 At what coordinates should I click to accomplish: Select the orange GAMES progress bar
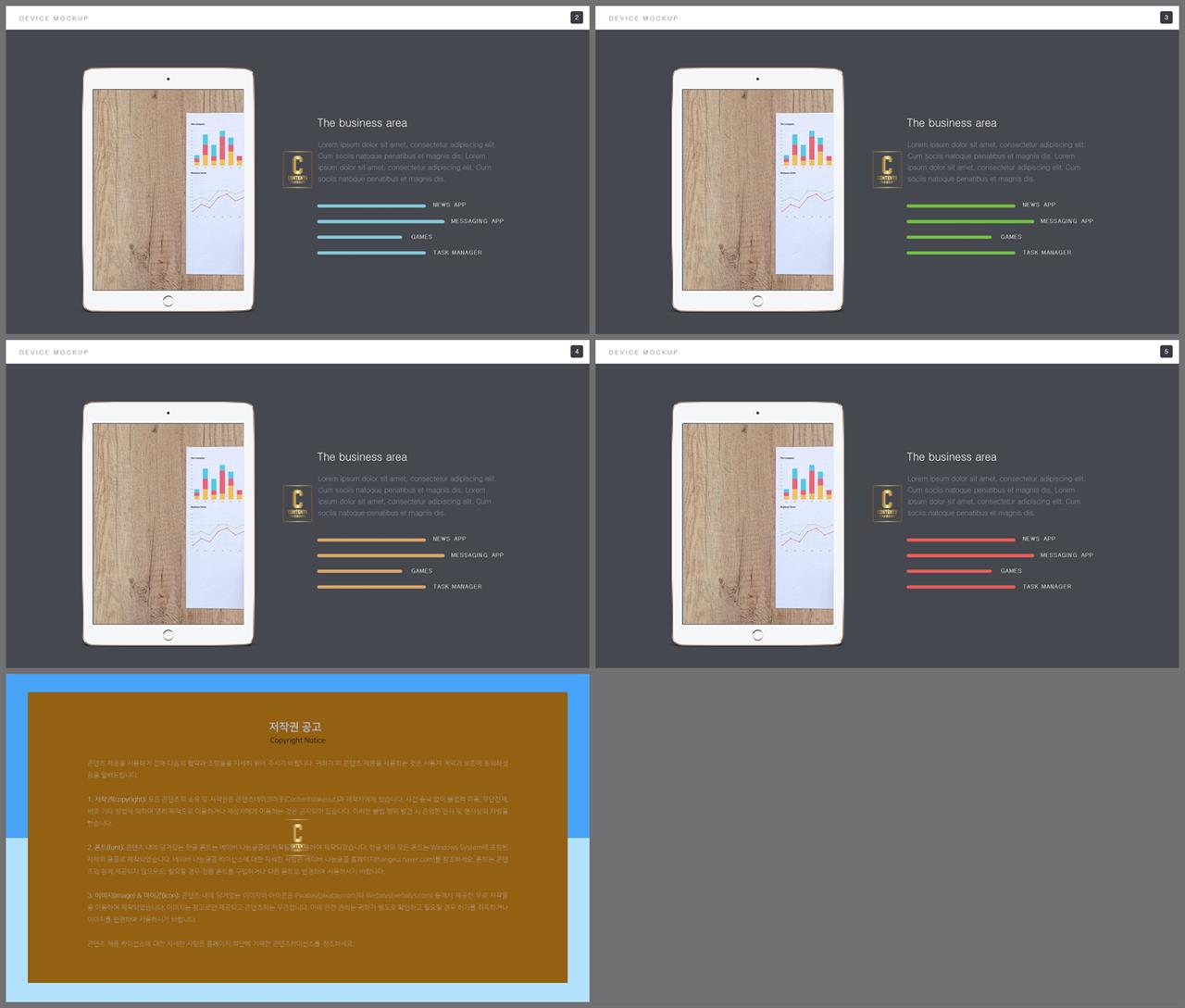tap(359, 571)
